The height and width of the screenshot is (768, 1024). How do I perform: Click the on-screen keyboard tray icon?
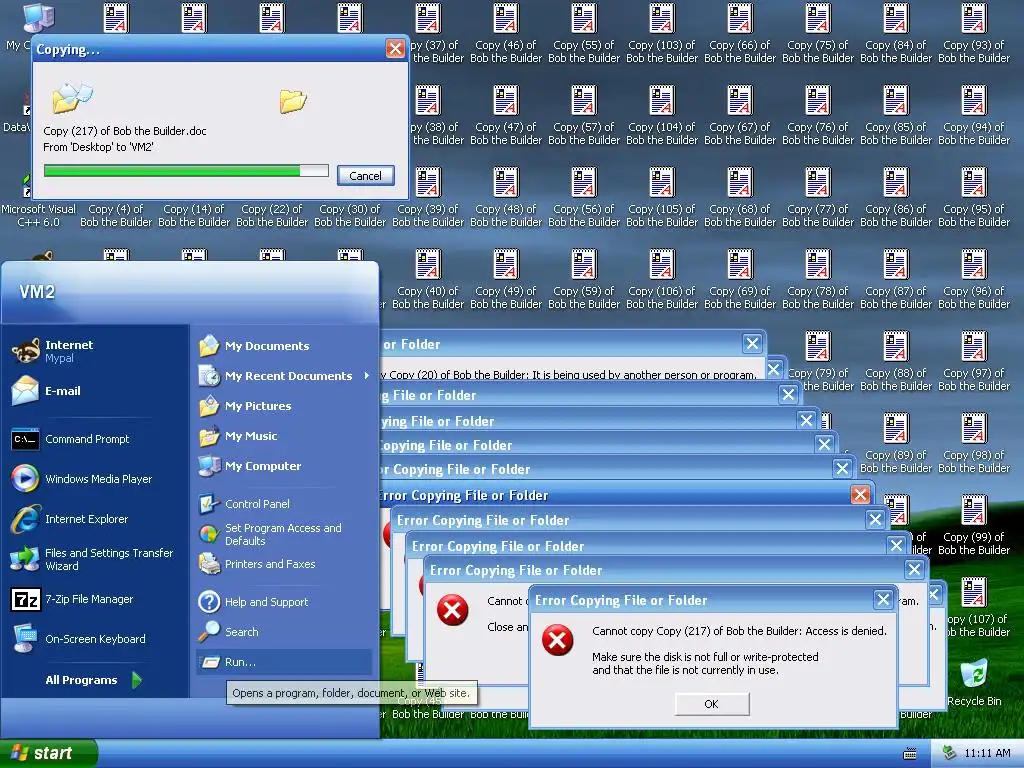point(910,754)
